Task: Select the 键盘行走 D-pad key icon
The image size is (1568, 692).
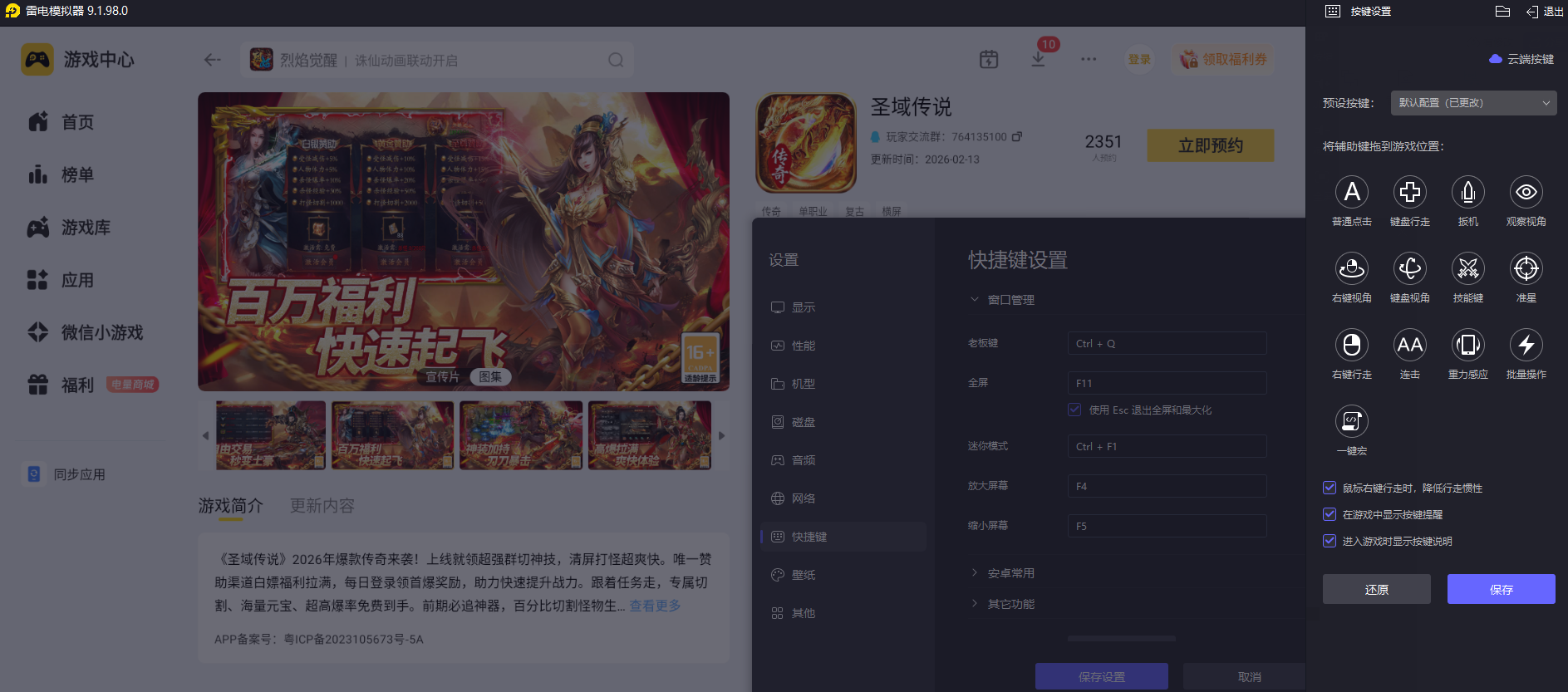Action: [1410, 192]
